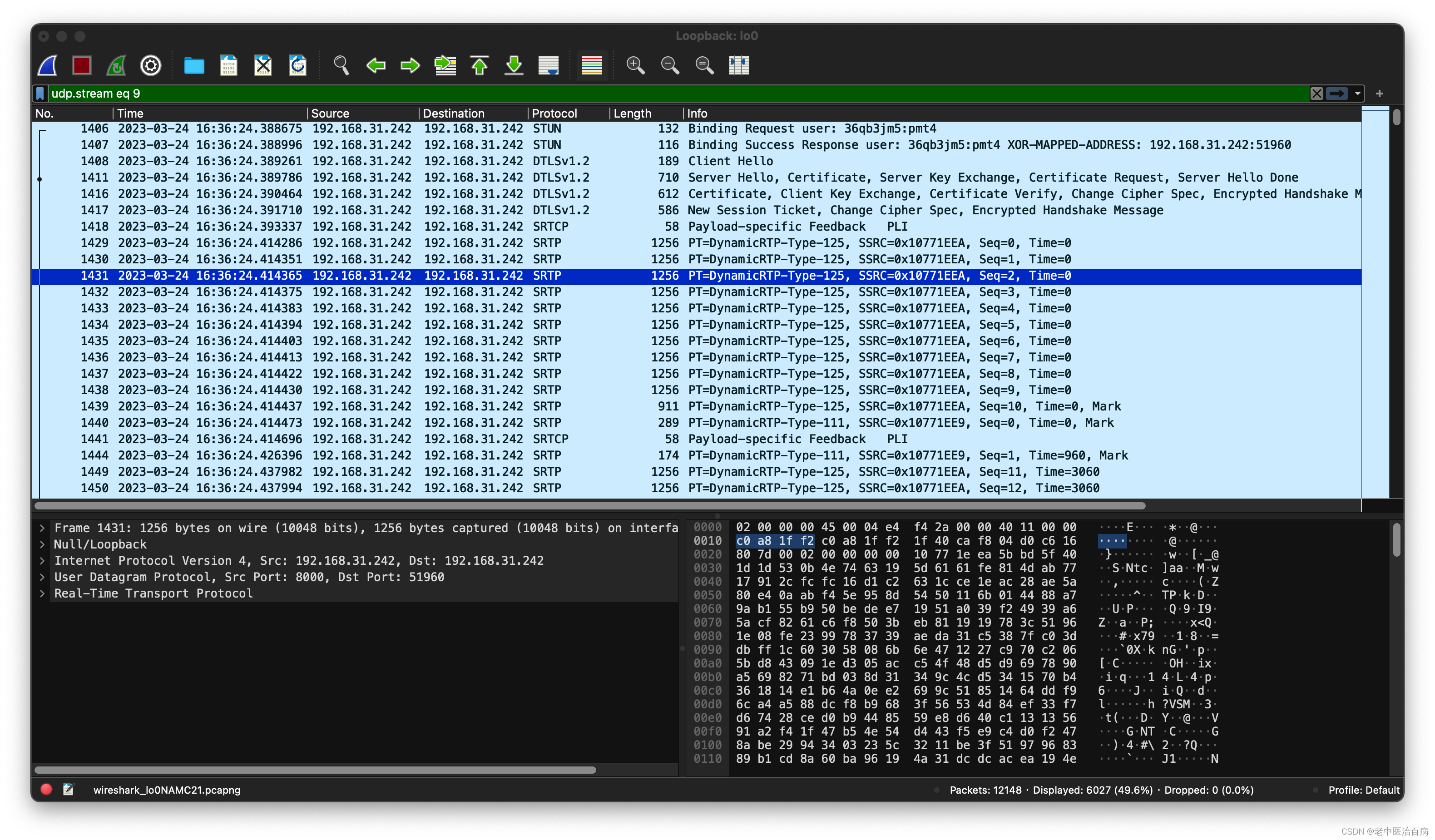The image size is (1435, 840).
Task: Expand the Real-Time Transport Protocol tree
Action: 42,593
